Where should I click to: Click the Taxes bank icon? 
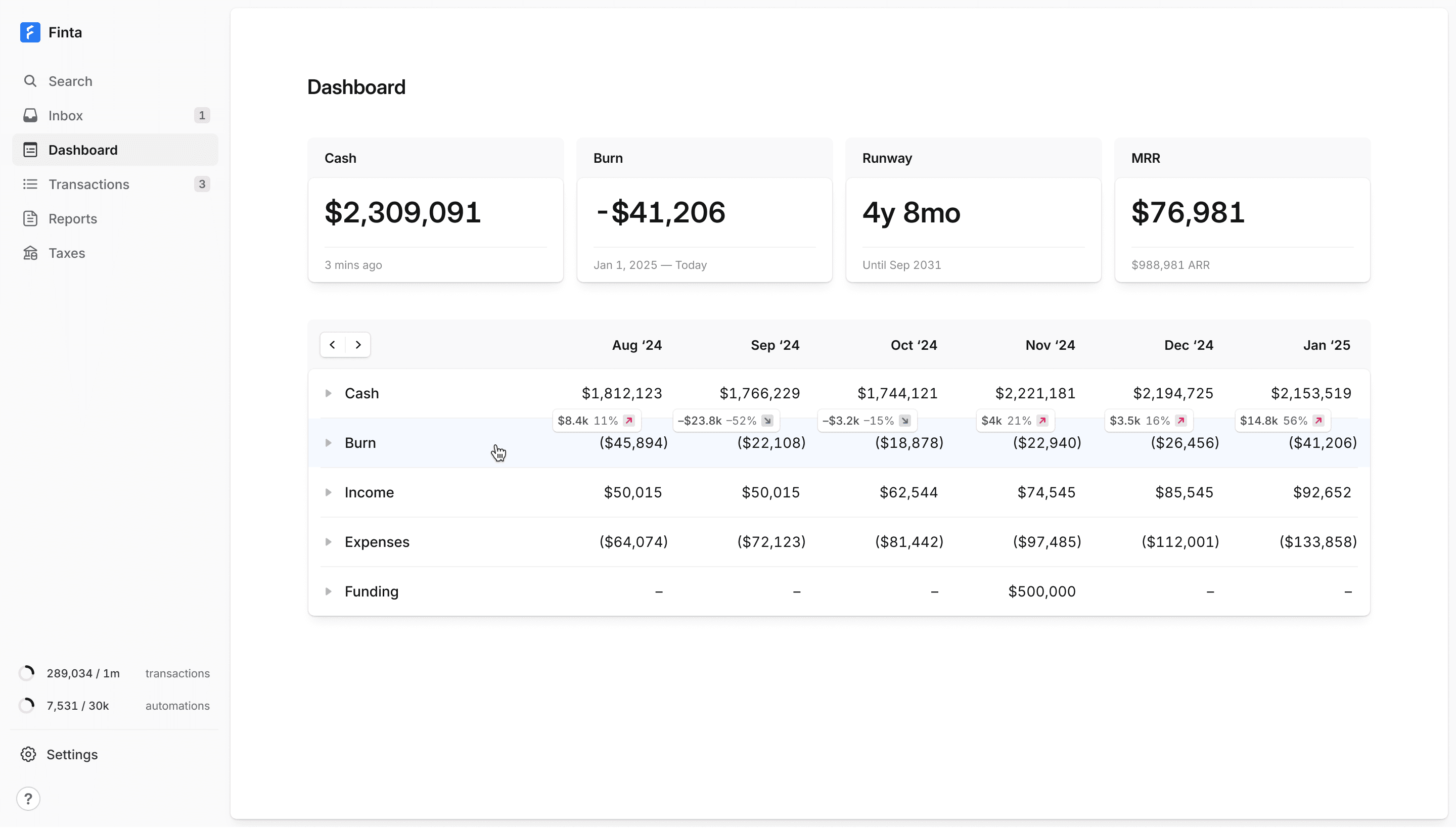[30, 253]
